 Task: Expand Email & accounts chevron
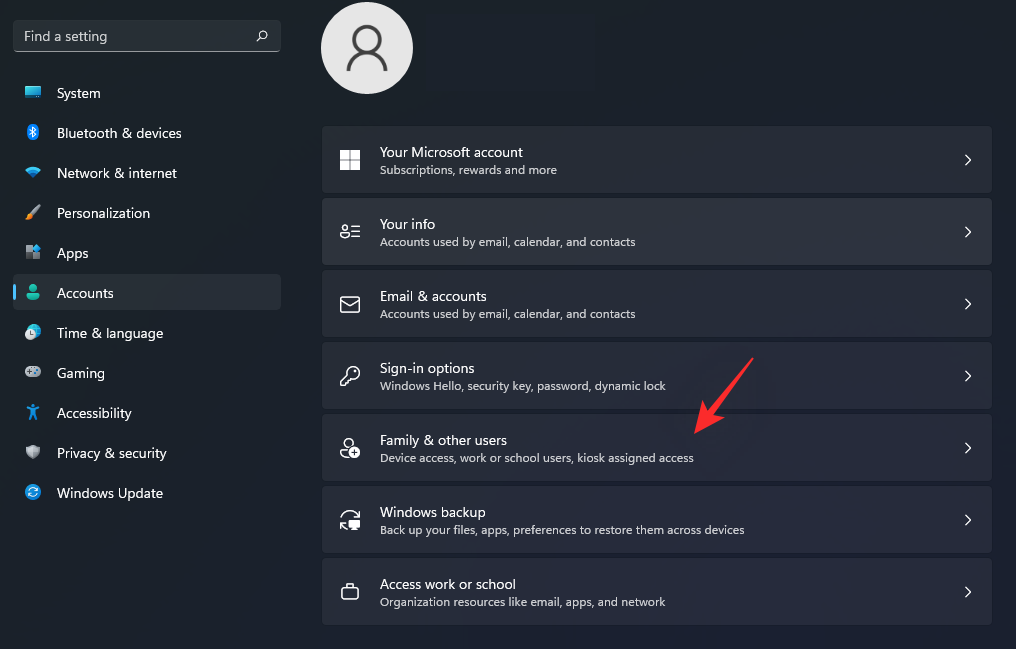(x=967, y=304)
